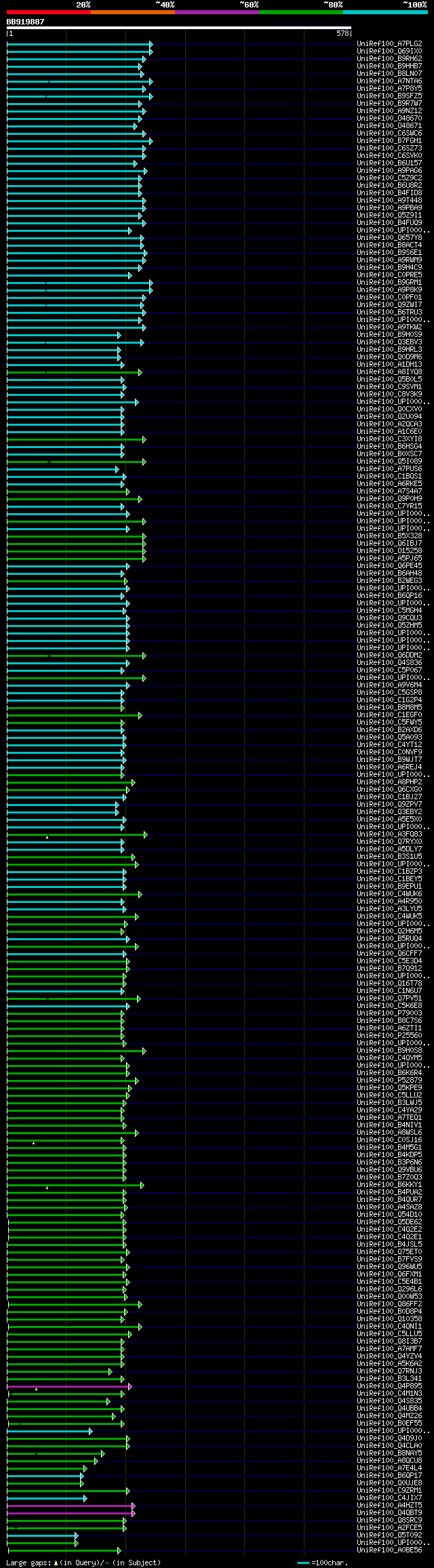This screenshot has height=1568, width=434.
Task: Click the purple ~60% identity legend segment
Action: (217, 12)
